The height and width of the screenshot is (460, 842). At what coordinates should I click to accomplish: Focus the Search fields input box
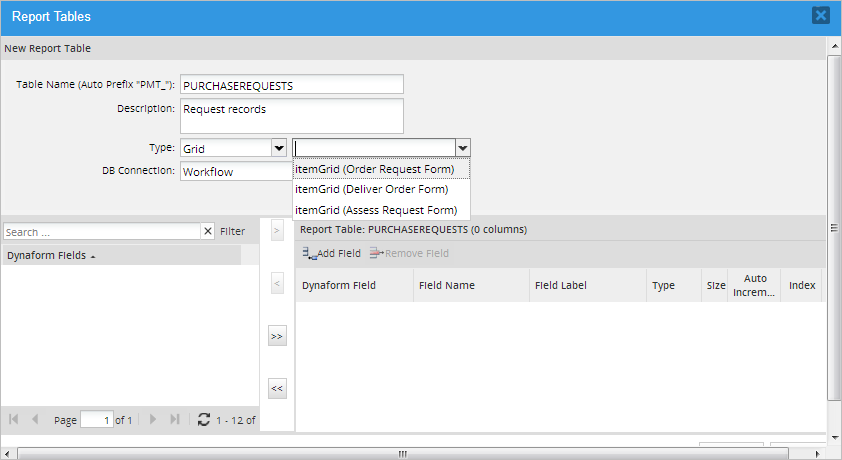pyautogui.click(x=102, y=231)
